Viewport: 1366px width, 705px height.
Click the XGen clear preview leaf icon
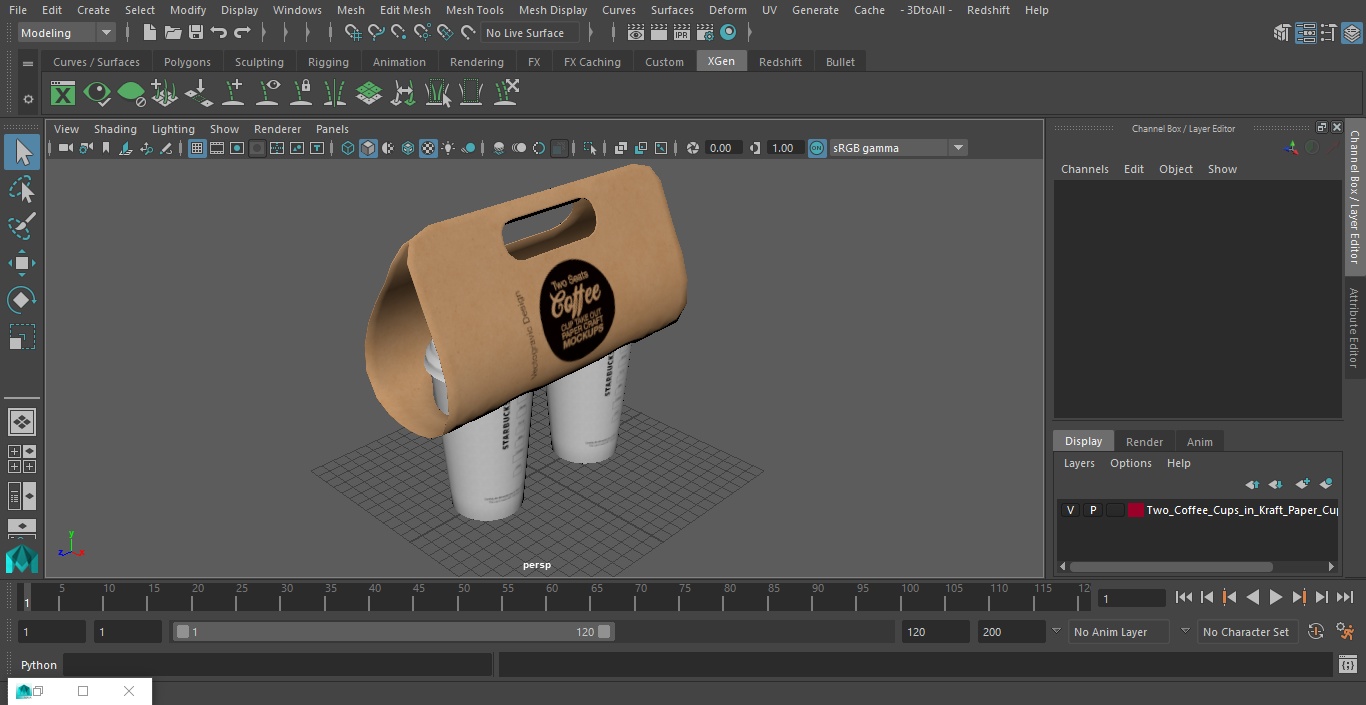[131, 94]
